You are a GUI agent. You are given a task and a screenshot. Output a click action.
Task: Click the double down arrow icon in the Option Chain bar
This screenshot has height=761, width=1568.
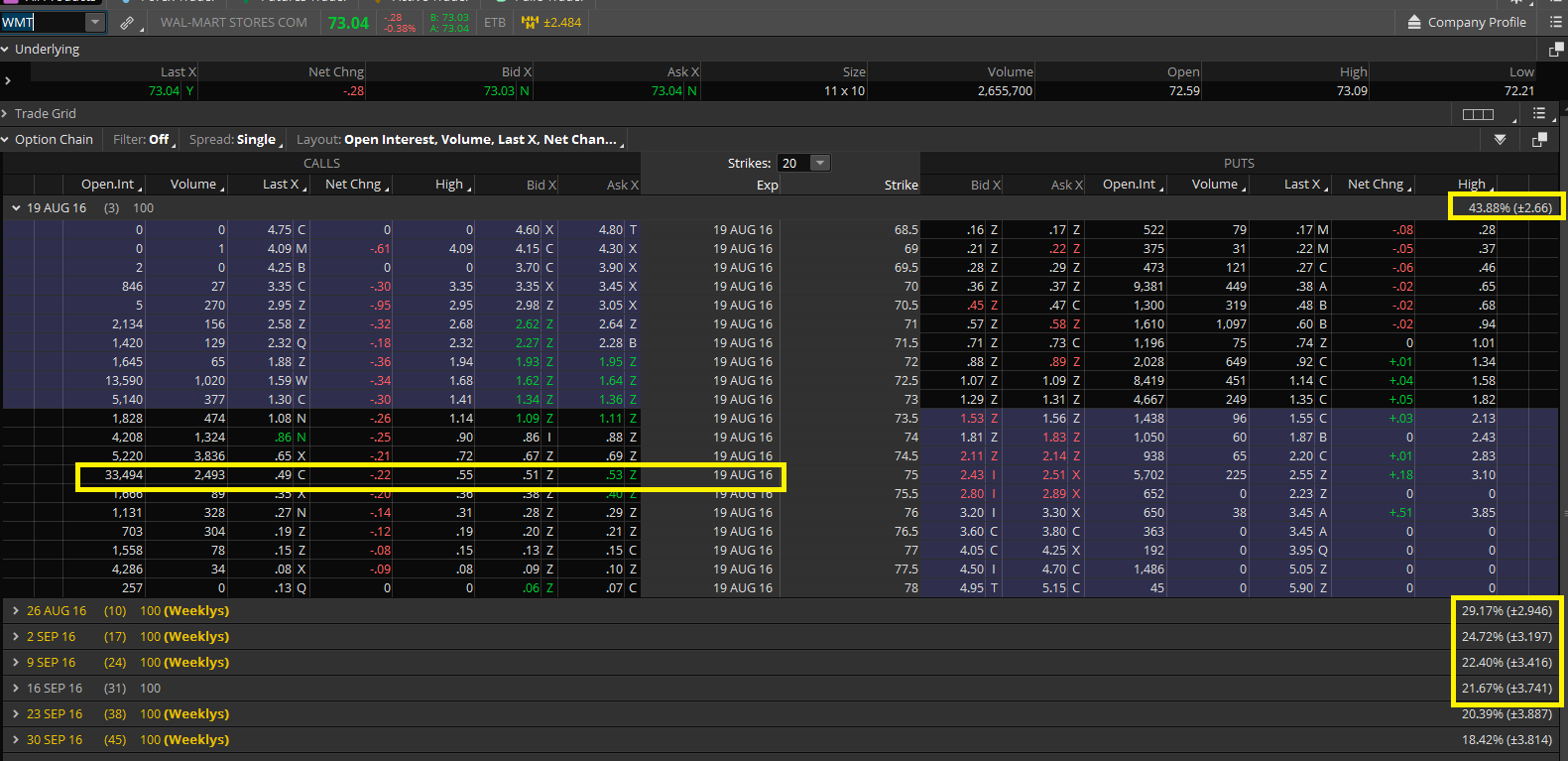click(1500, 140)
